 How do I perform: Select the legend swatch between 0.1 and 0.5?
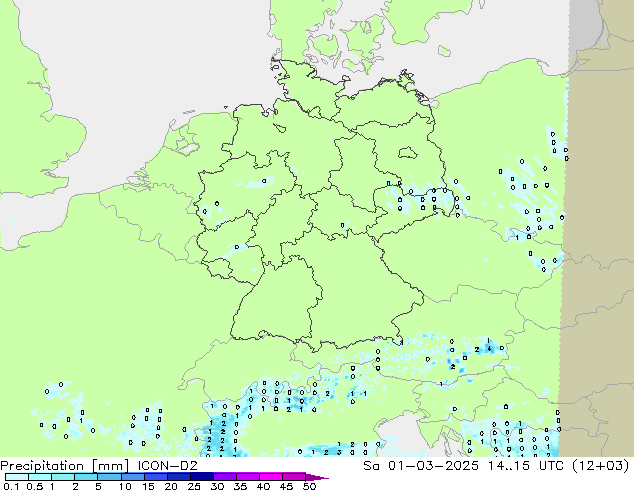(x=17, y=477)
